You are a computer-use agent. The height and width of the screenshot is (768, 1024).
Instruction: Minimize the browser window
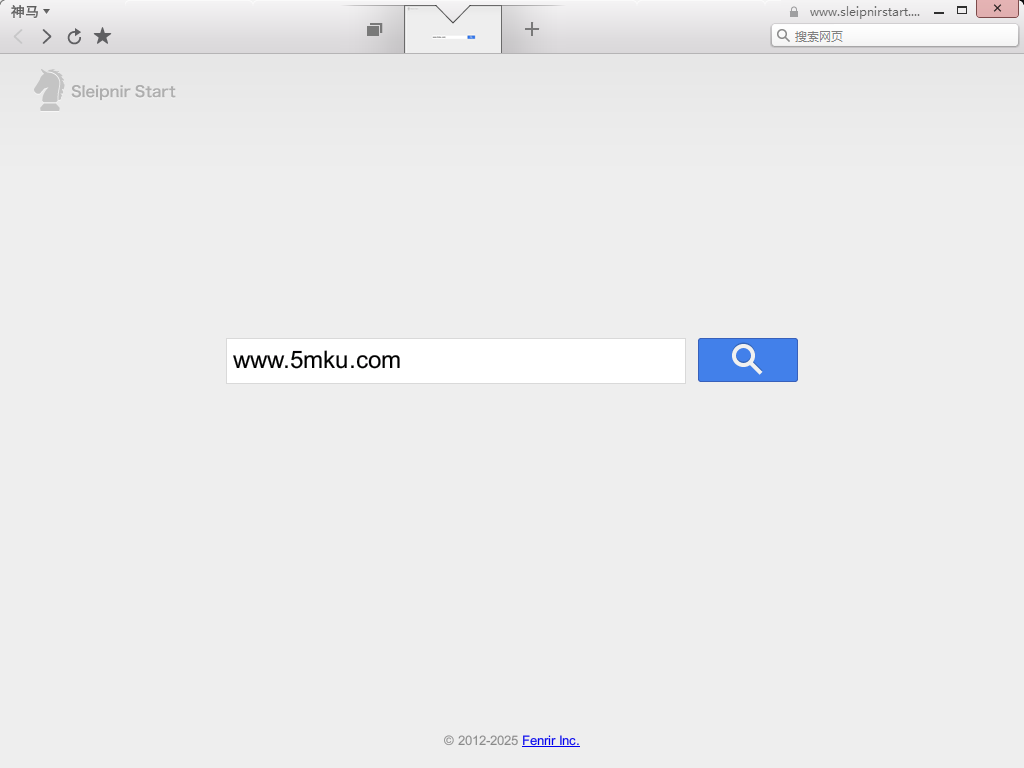(939, 11)
